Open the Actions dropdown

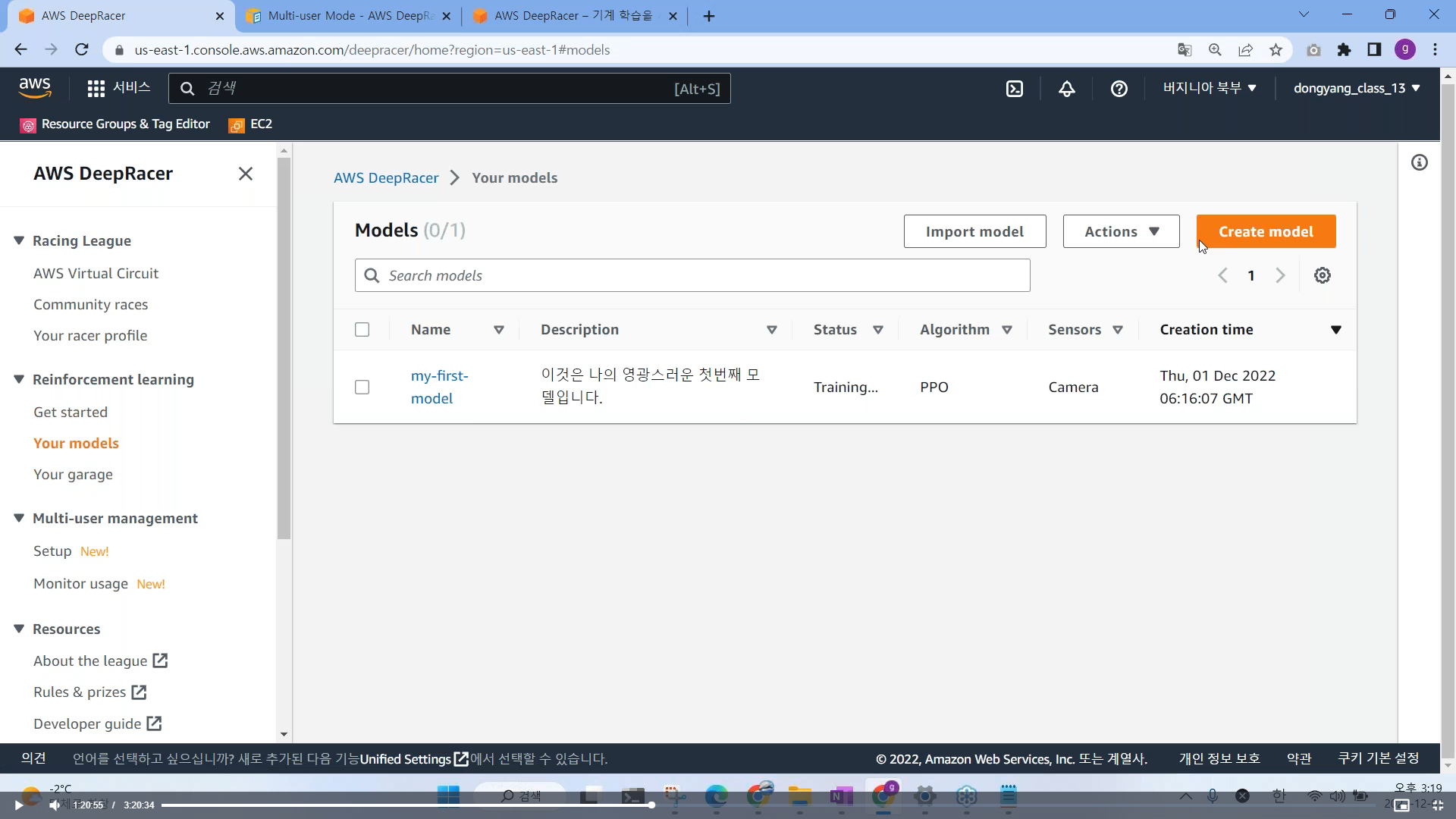click(1121, 231)
